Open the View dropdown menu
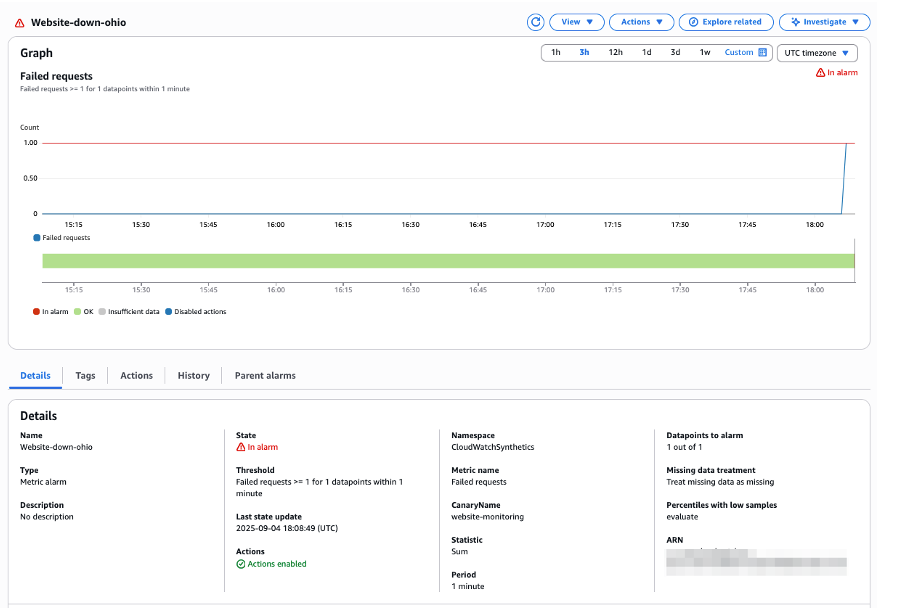This screenshot has width=901, height=612. [x=576, y=21]
